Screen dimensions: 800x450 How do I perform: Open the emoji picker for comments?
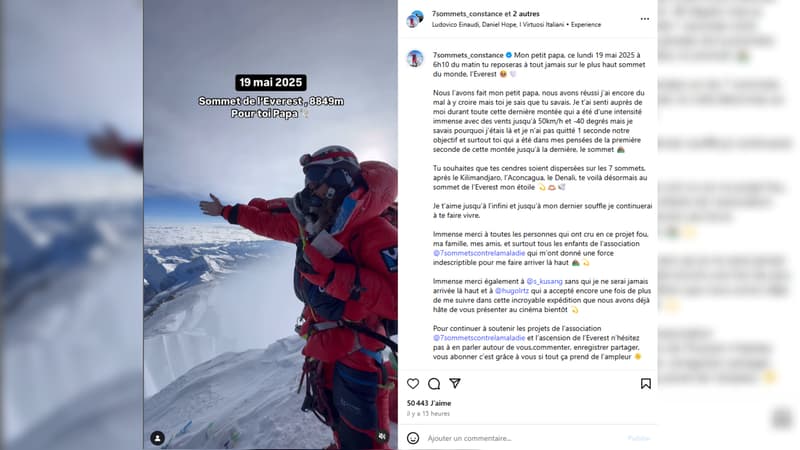point(413,438)
